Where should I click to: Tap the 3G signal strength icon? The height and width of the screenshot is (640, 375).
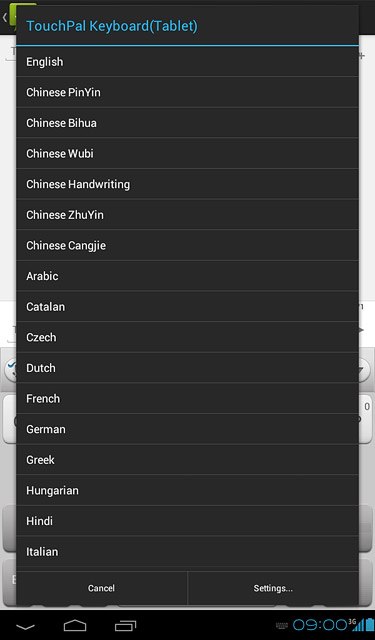pos(356,624)
